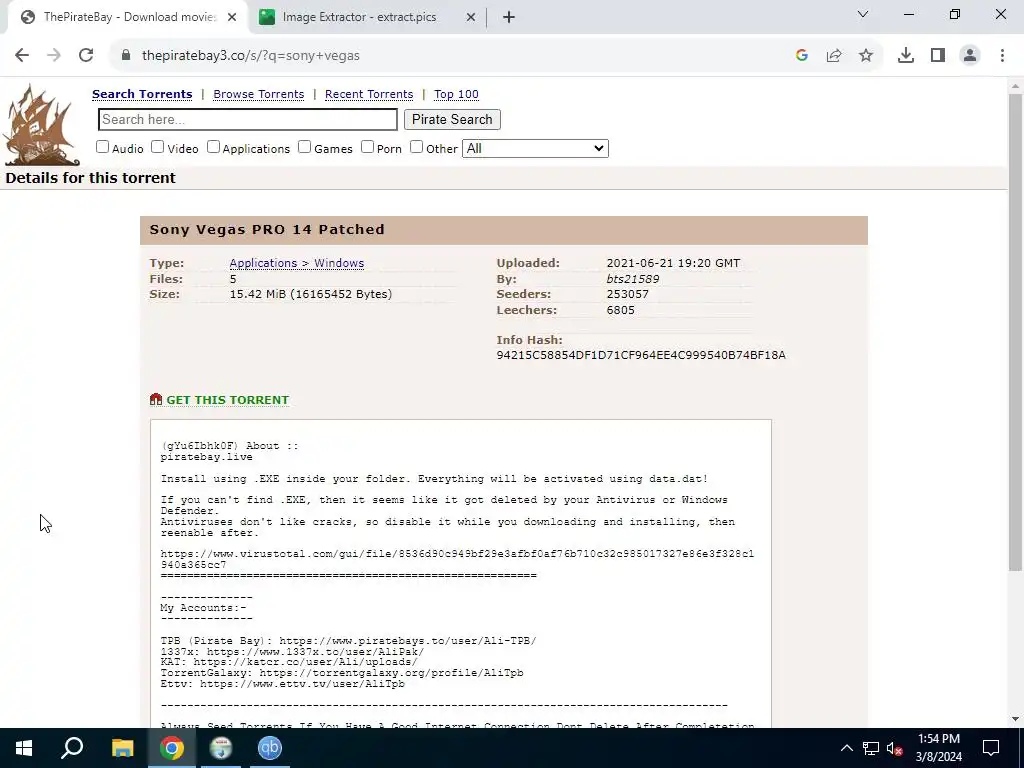Click the address bar URL
1024x768 pixels.
coord(251,56)
